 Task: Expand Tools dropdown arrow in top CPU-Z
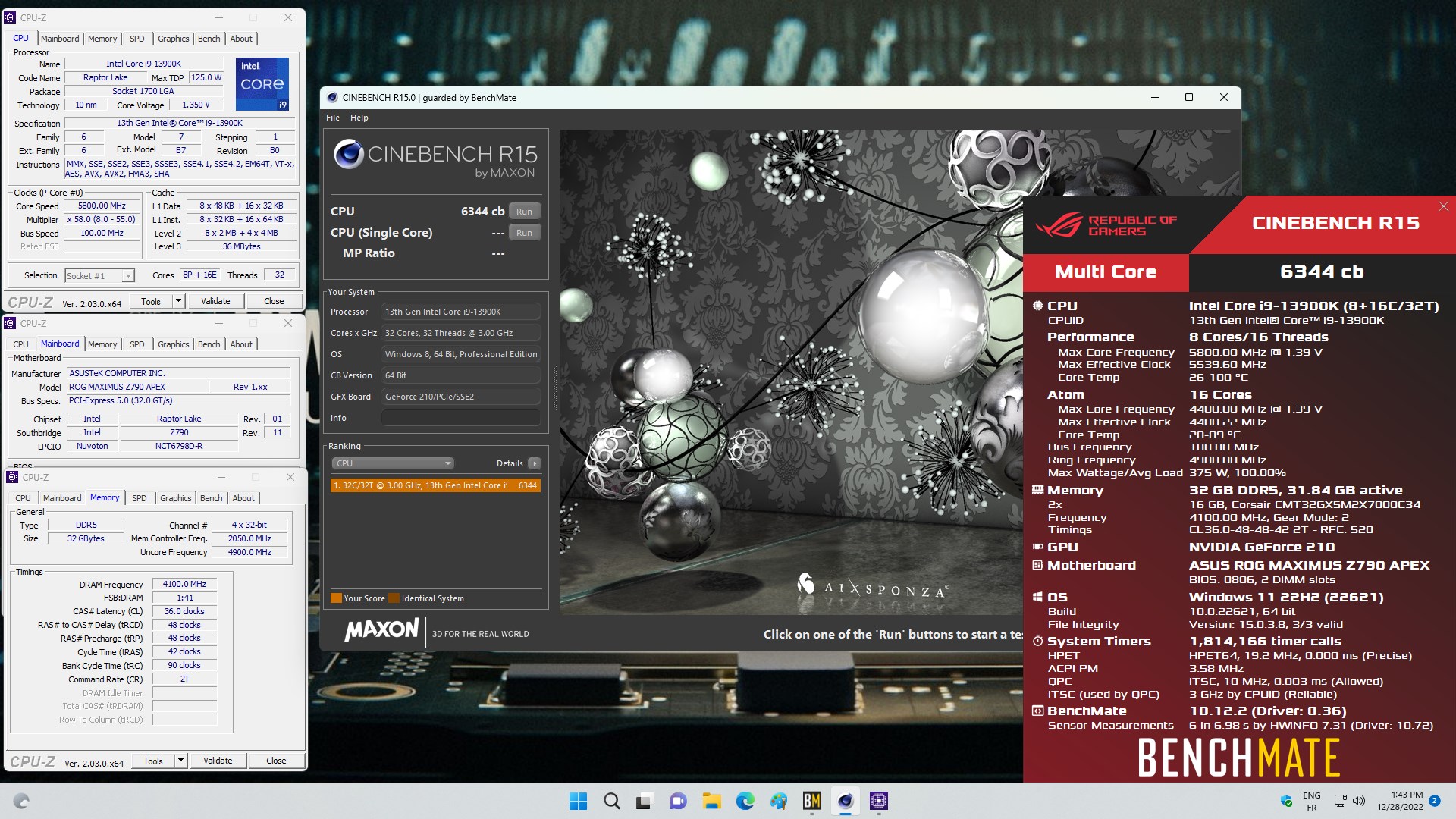click(x=178, y=301)
